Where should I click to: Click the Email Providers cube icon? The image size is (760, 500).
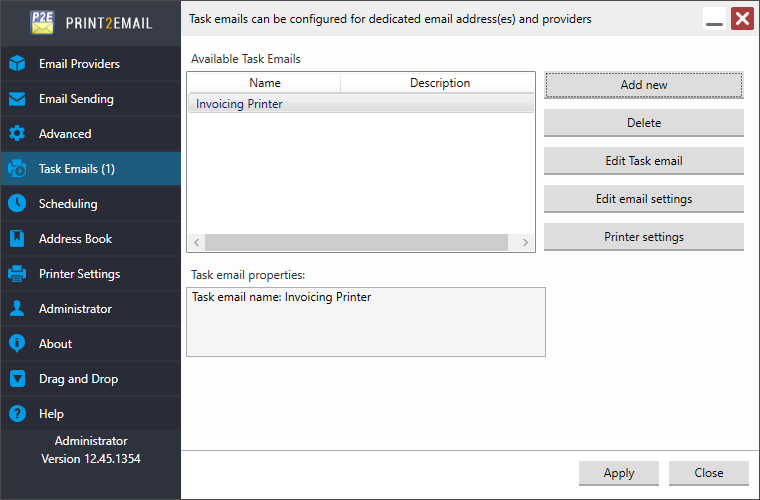(x=17, y=64)
